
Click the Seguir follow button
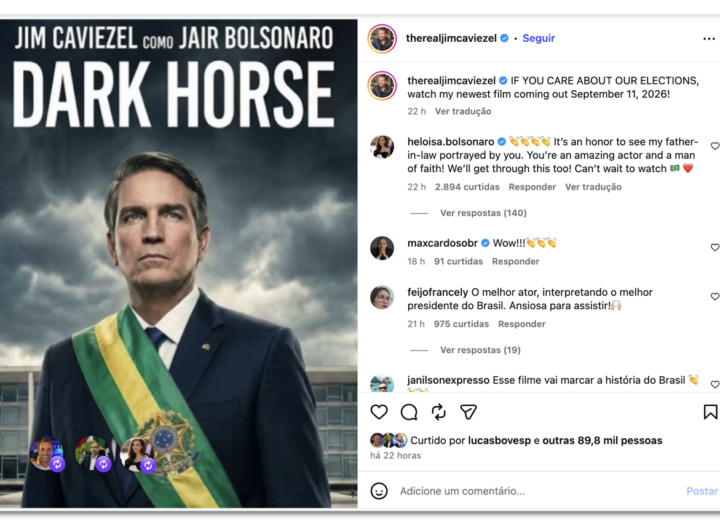coord(538,39)
